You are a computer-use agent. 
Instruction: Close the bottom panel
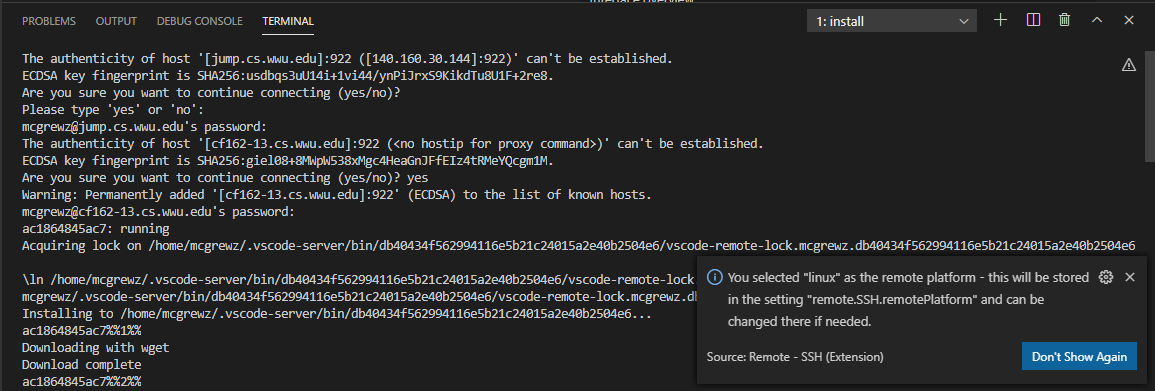tap(1128, 21)
